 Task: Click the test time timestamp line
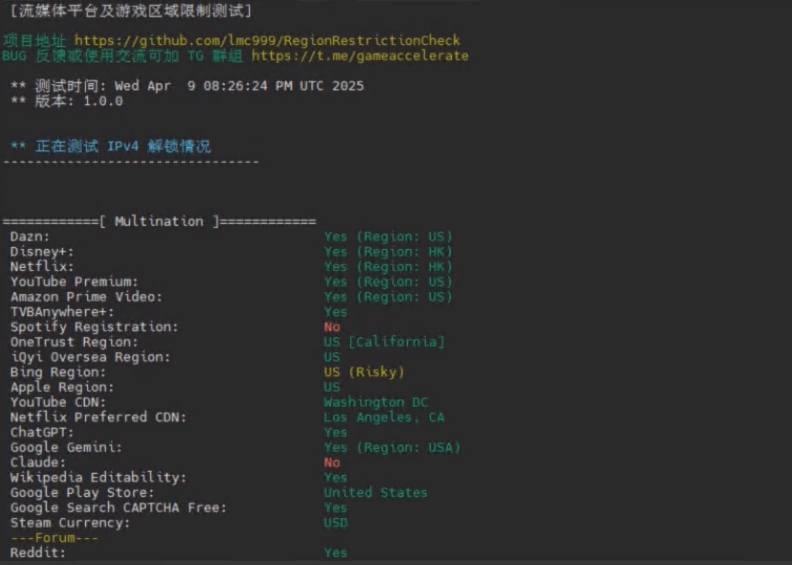click(x=187, y=86)
